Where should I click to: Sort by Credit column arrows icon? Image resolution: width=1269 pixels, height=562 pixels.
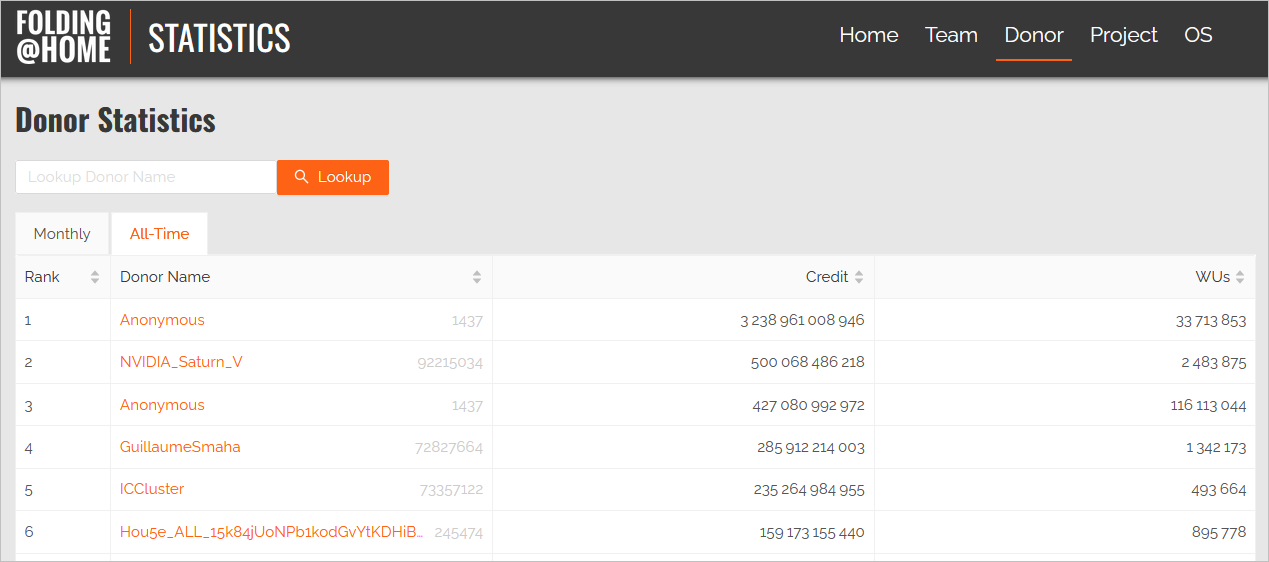859,277
